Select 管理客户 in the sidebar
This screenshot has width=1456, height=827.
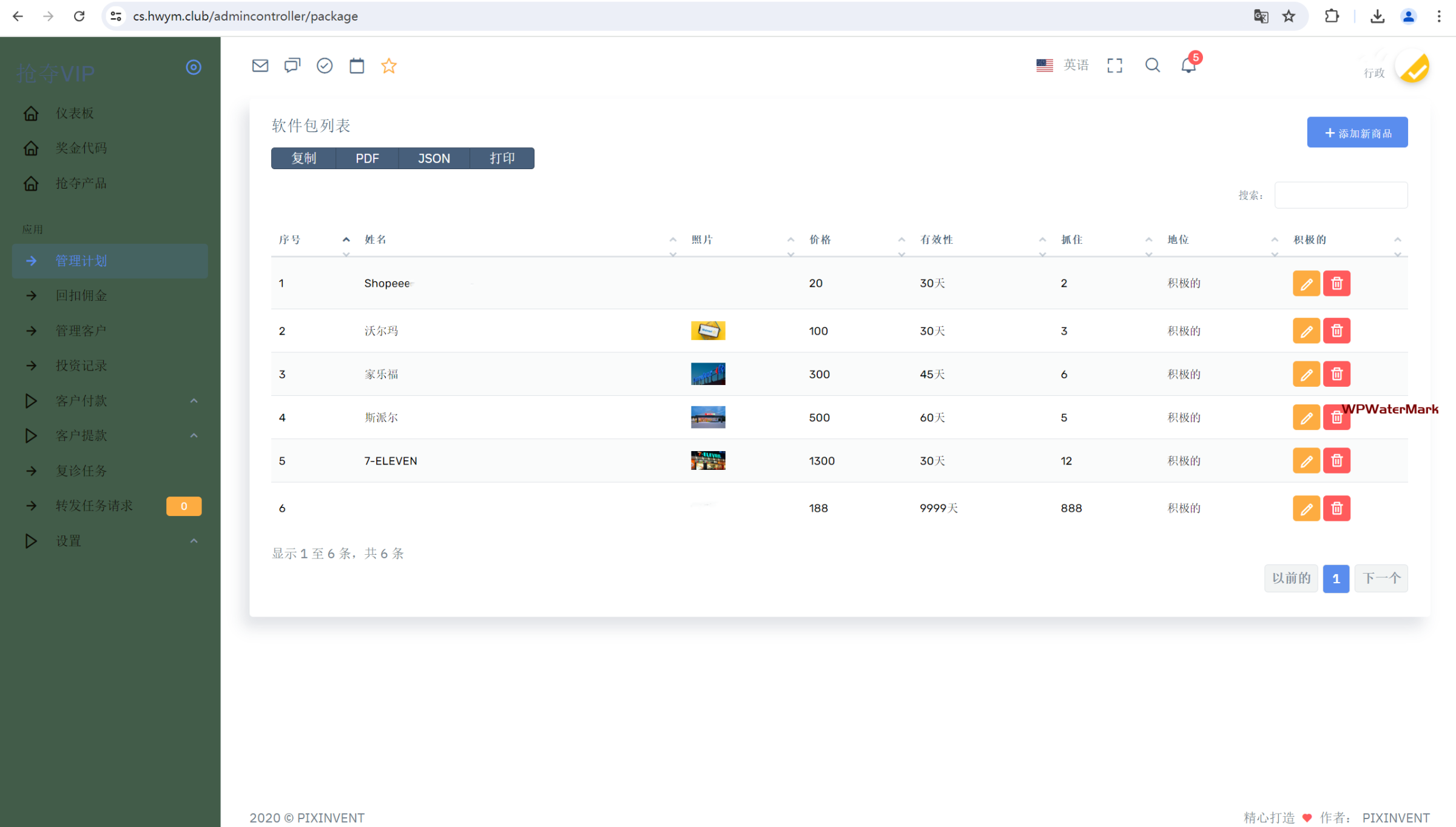pyautogui.click(x=81, y=330)
